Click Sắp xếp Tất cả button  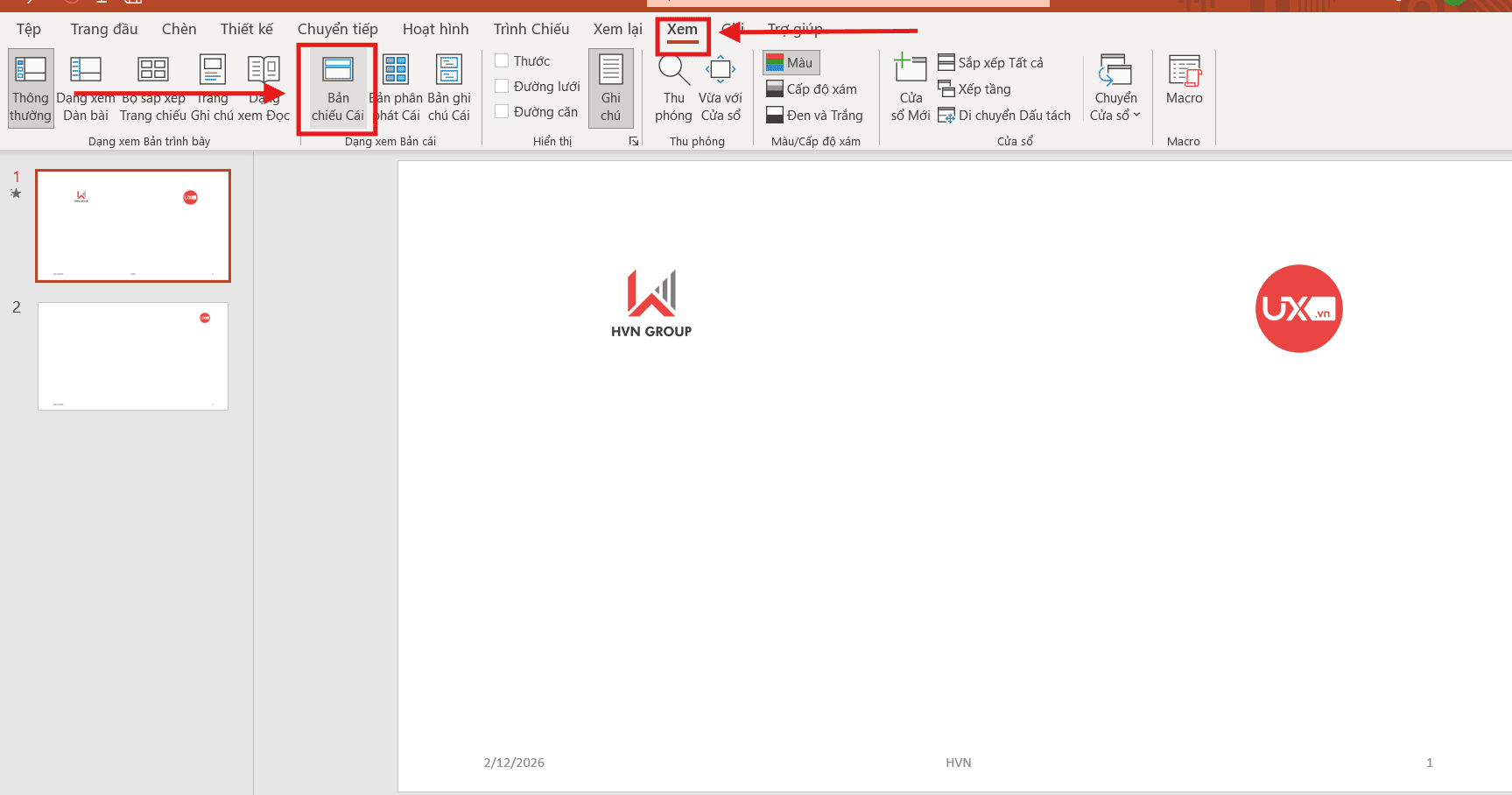coord(991,63)
